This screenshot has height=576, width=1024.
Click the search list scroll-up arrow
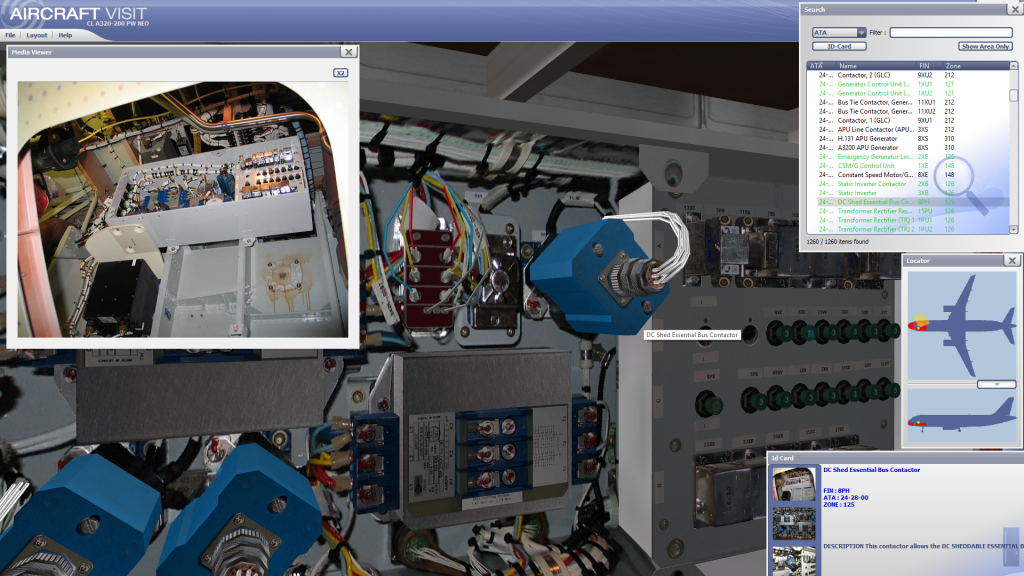[1014, 65]
